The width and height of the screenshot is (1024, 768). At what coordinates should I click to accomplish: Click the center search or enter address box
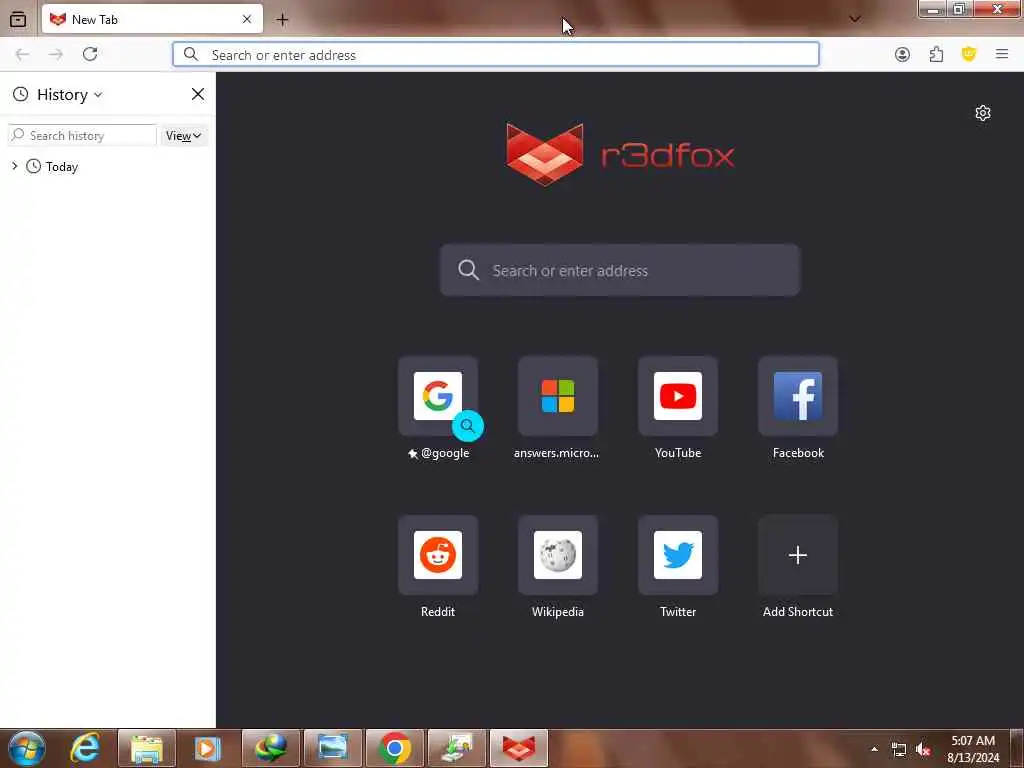620,270
